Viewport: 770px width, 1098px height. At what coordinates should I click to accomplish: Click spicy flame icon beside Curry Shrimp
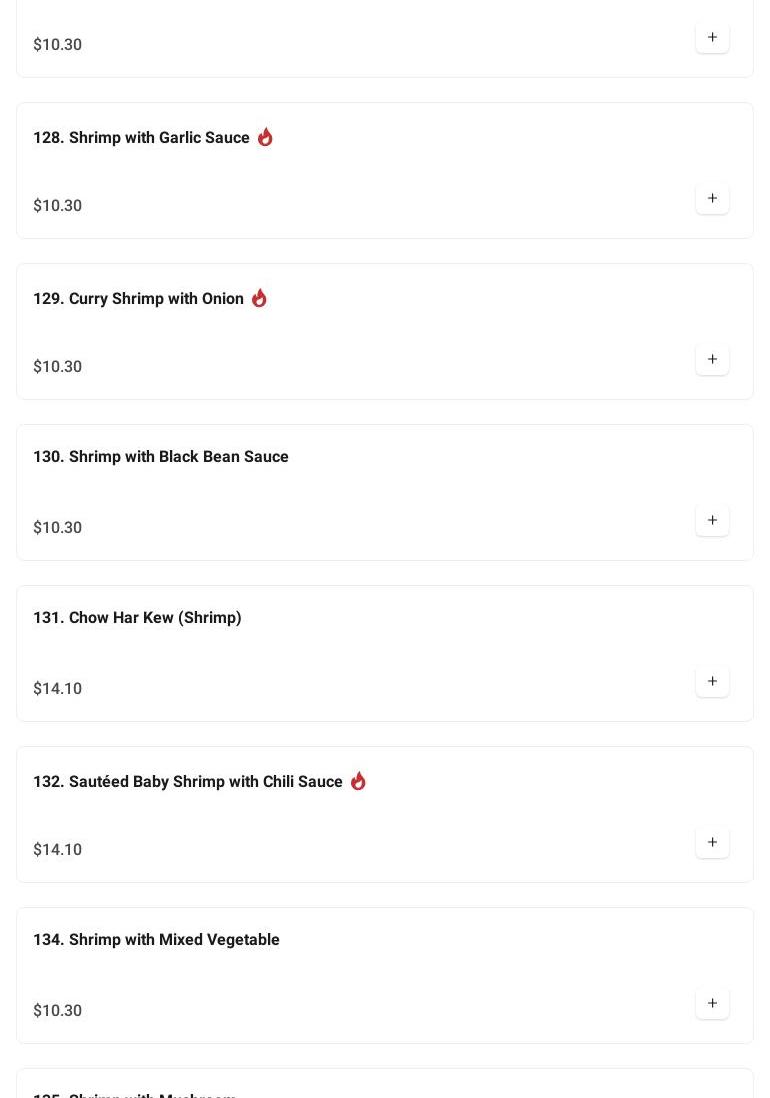259,298
